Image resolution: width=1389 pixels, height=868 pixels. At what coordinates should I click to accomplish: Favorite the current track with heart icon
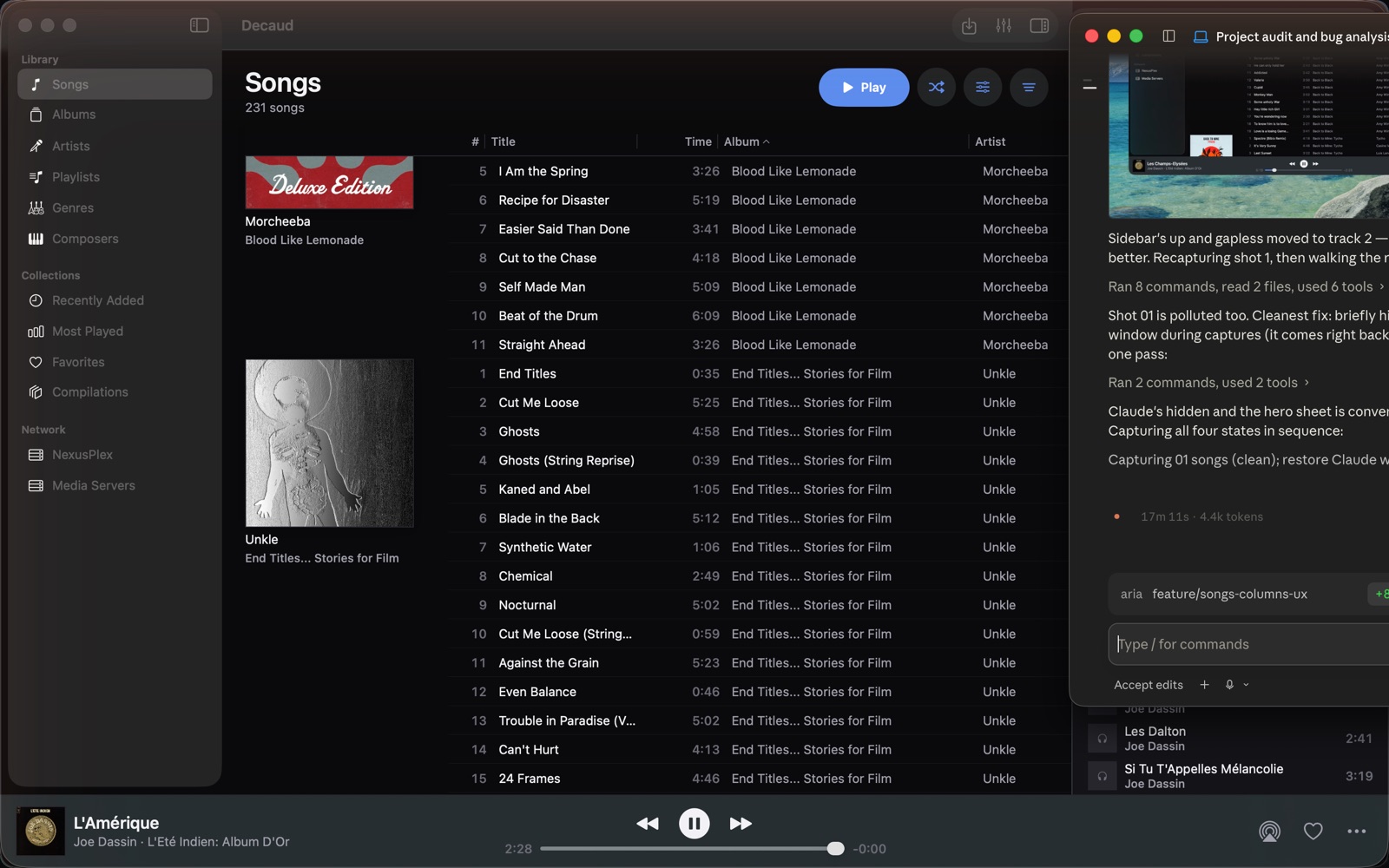point(1313,832)
